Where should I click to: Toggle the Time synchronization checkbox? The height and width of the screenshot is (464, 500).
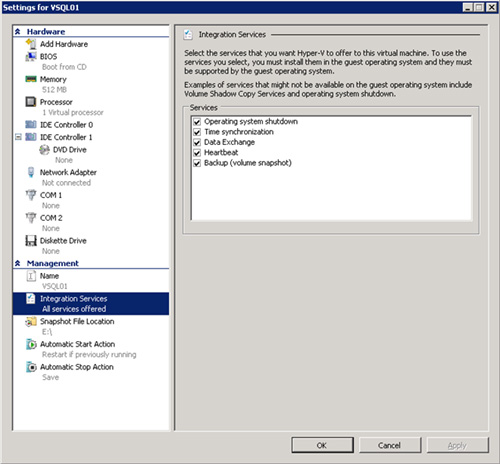197,132
